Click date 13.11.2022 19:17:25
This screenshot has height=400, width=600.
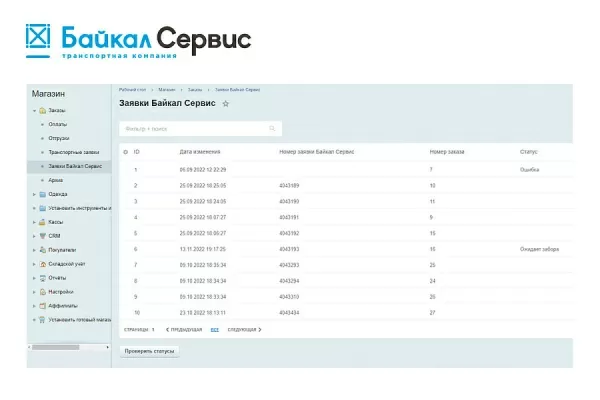coord(203,249)
